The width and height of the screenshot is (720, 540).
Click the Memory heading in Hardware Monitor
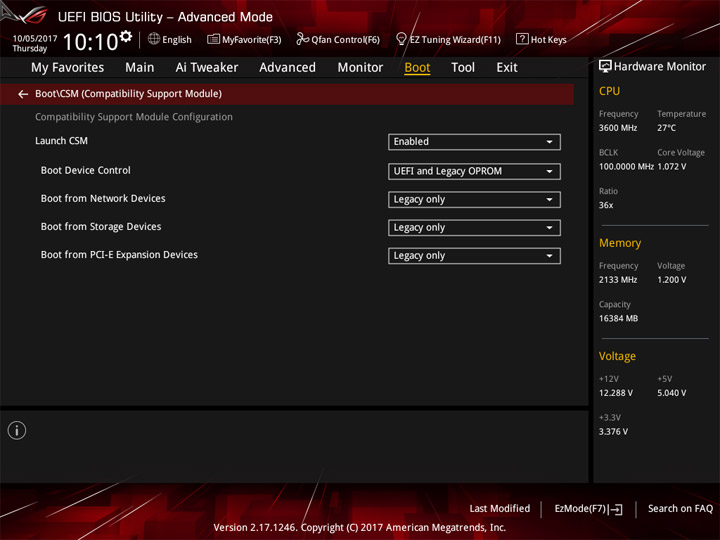click(619, 243)
